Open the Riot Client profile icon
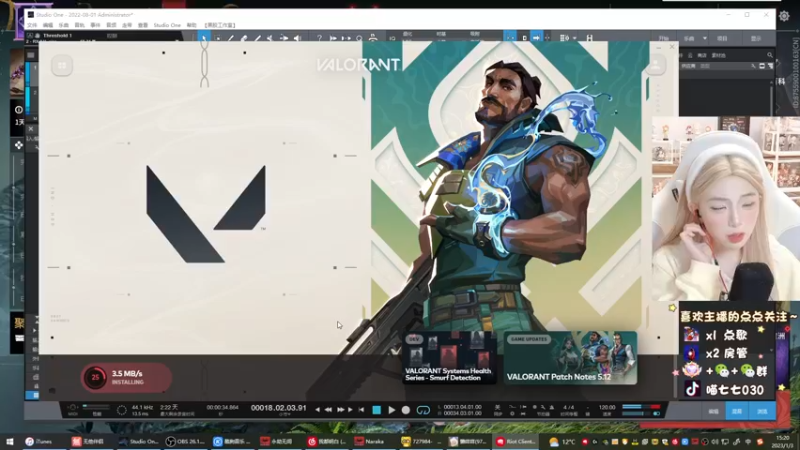This screenshot has height=450, width=800. 656,65
